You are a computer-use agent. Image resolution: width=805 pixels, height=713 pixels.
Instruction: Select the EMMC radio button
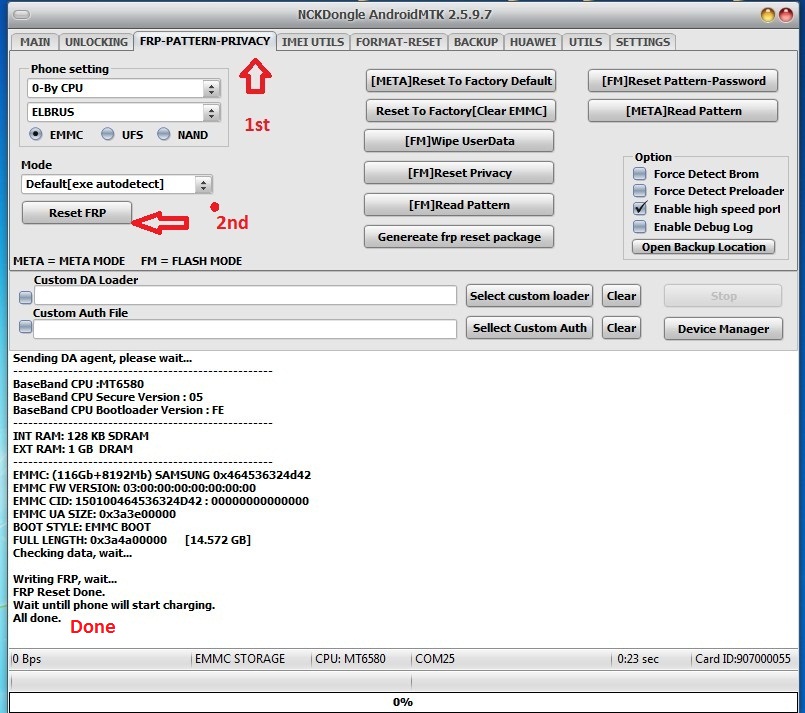pyautogui.click(x=35, y=134)
